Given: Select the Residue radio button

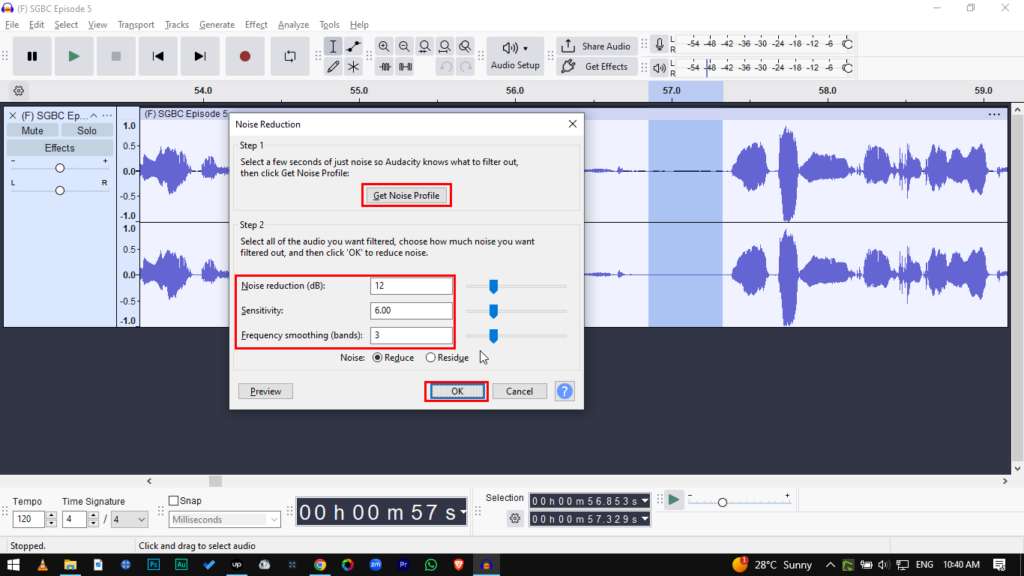Looking at the screenshot, I should 431,358.
